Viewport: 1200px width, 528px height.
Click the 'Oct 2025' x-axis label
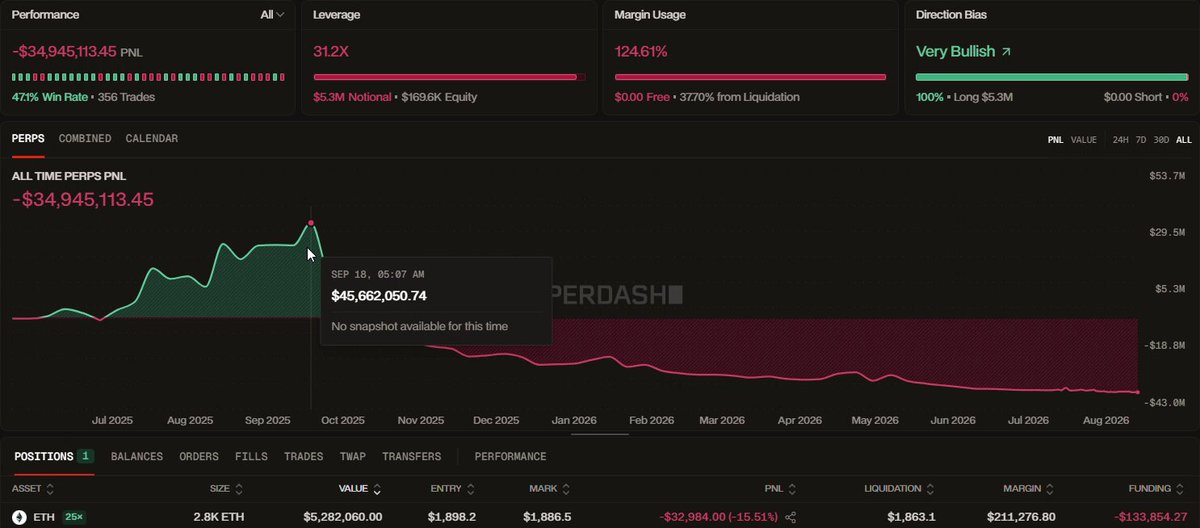pyautogui.click(x=343, y=421)
